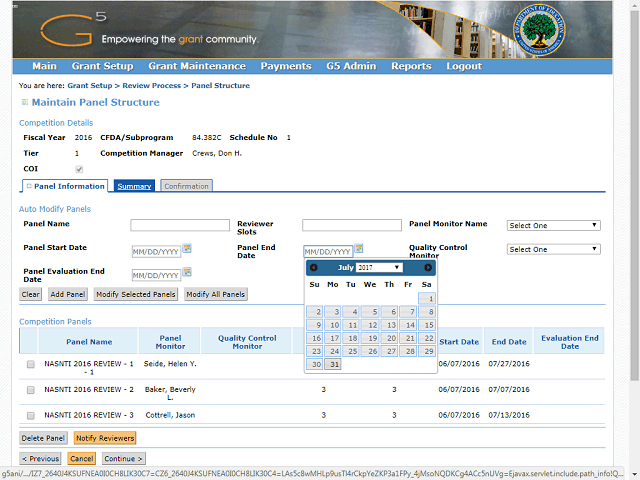The width and height of the screenshot is (640, 480).
Task: Select the Panel Information tab
Action: (x=65, y=186)
